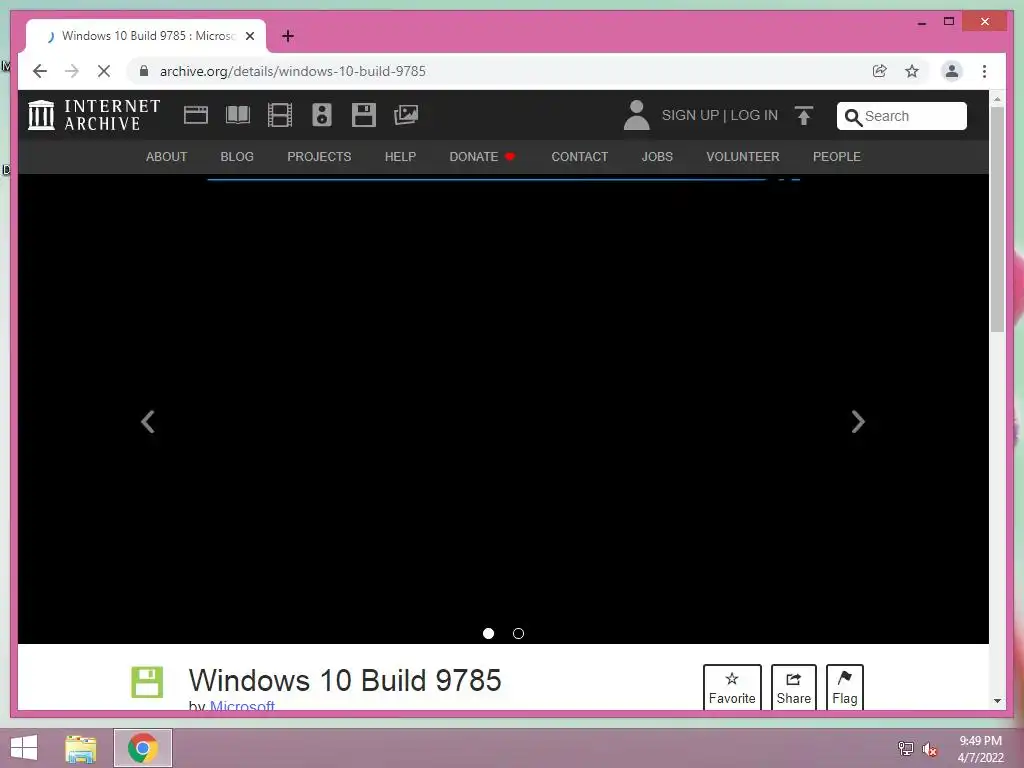Select the second carousel dot
Image resolution: width=1024 pixels, height=768 pixels.
pos(519,633)
